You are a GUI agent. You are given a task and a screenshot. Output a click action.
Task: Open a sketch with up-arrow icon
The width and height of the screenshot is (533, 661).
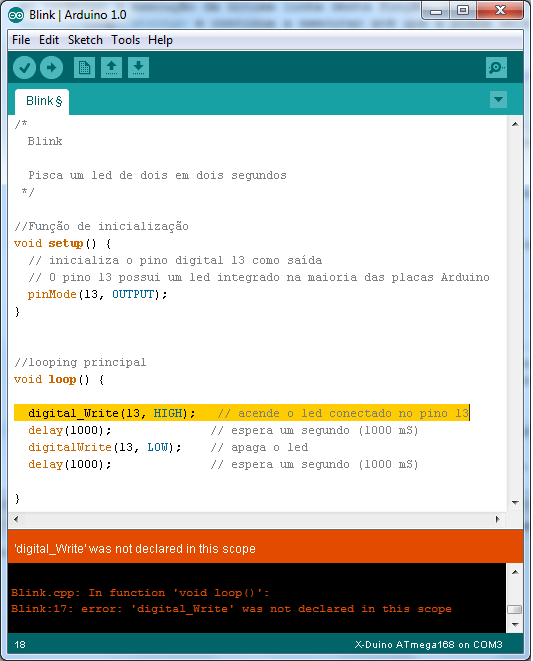coord(111,67)
